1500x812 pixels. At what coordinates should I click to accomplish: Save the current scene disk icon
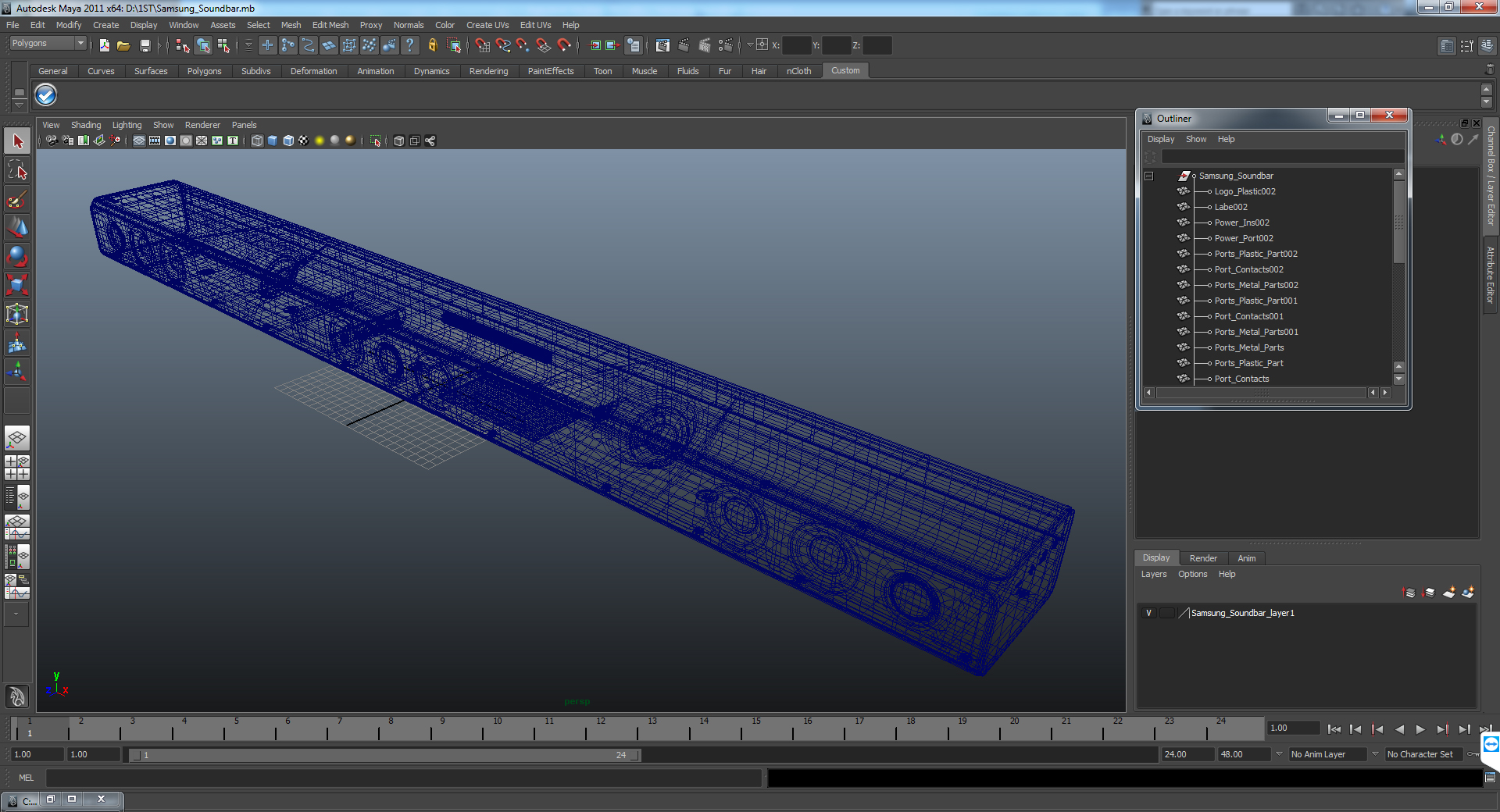[145, 45]
